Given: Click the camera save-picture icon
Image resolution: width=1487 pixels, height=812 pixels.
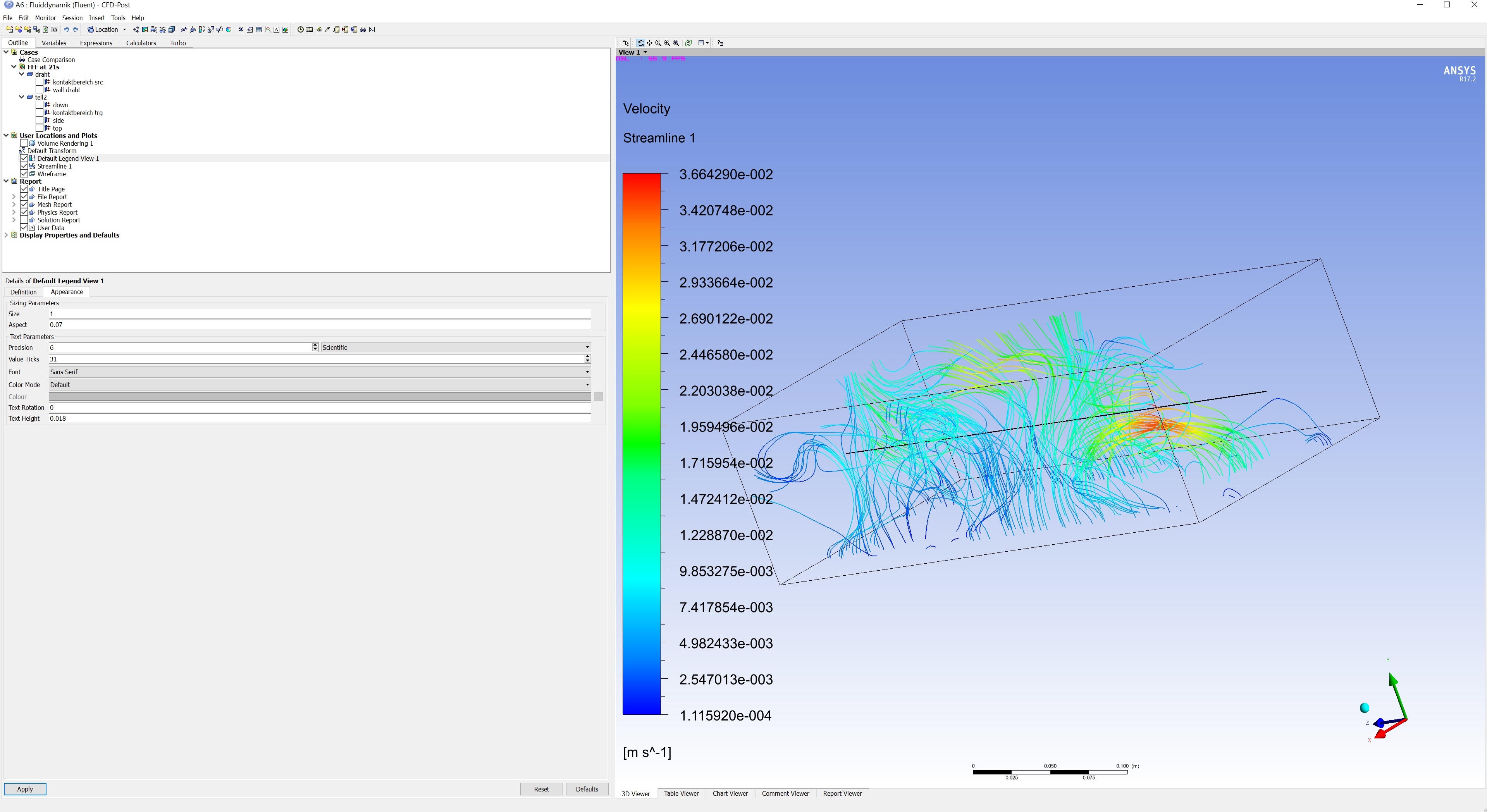Looking at the screenshot, I should coord(54,29).
